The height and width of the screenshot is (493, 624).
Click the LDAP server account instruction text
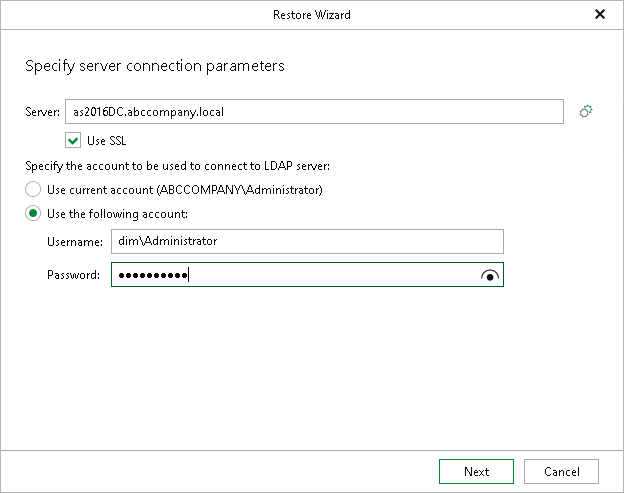click(177, 166)
